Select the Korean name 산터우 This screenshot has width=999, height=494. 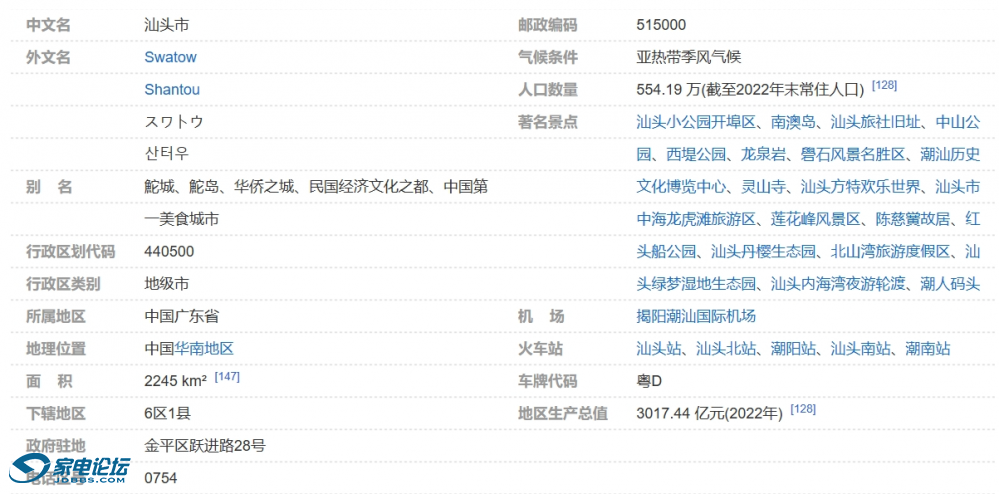pos(166,154)
